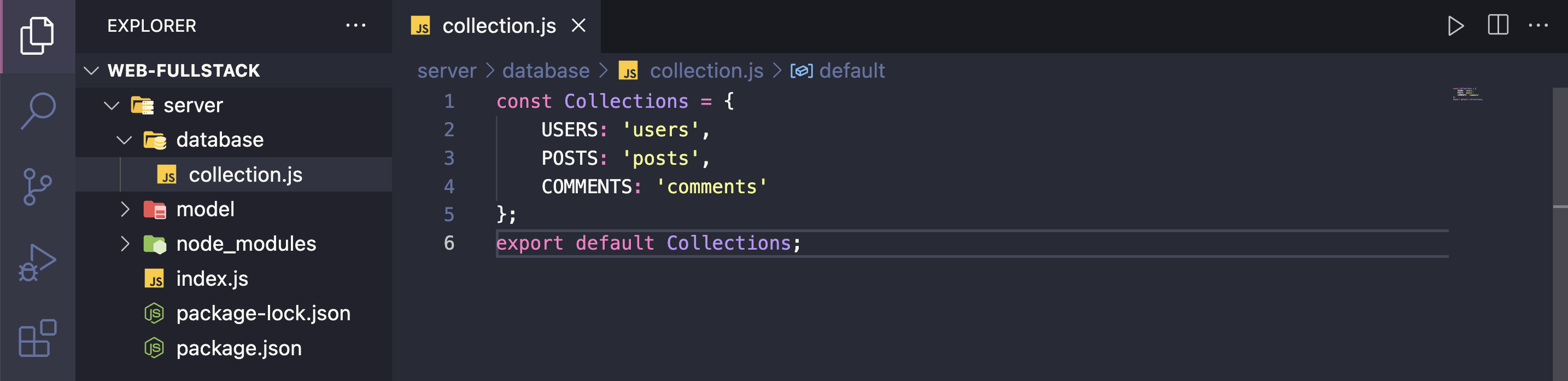
Task: Open index.js from the file tree
Action: (x=212, y=279)
